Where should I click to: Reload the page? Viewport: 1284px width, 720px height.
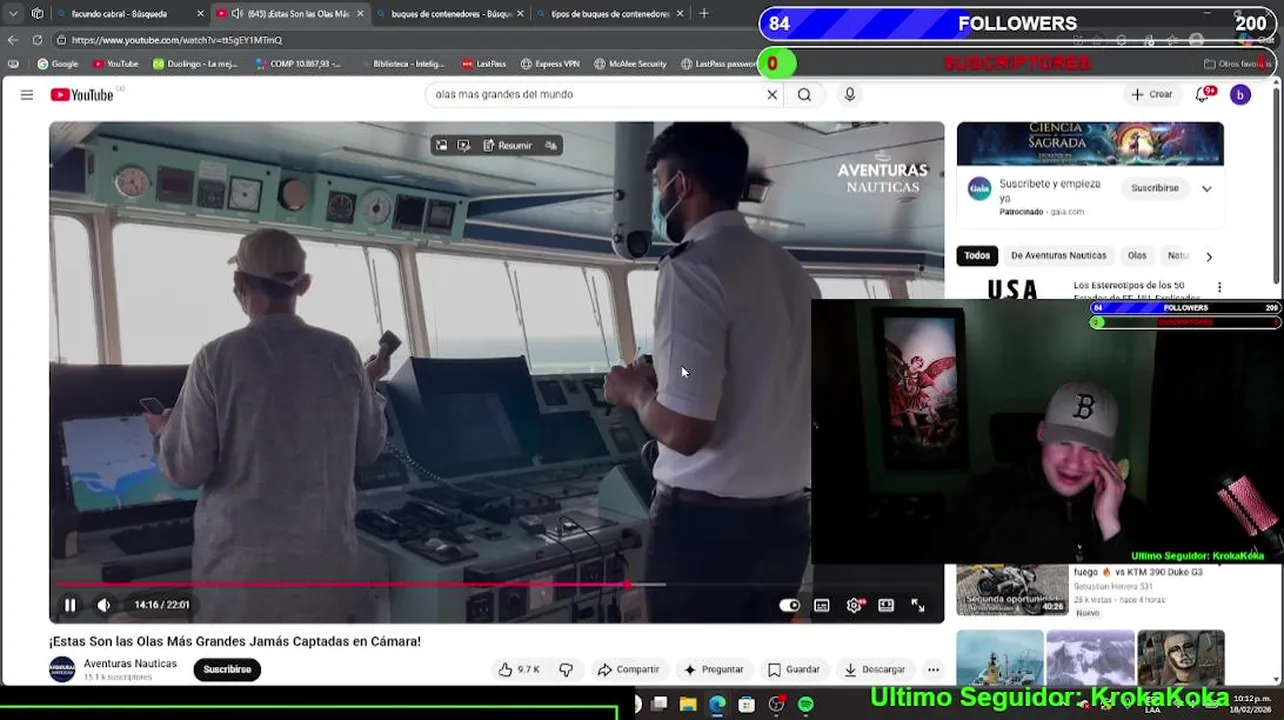[37, 40]
